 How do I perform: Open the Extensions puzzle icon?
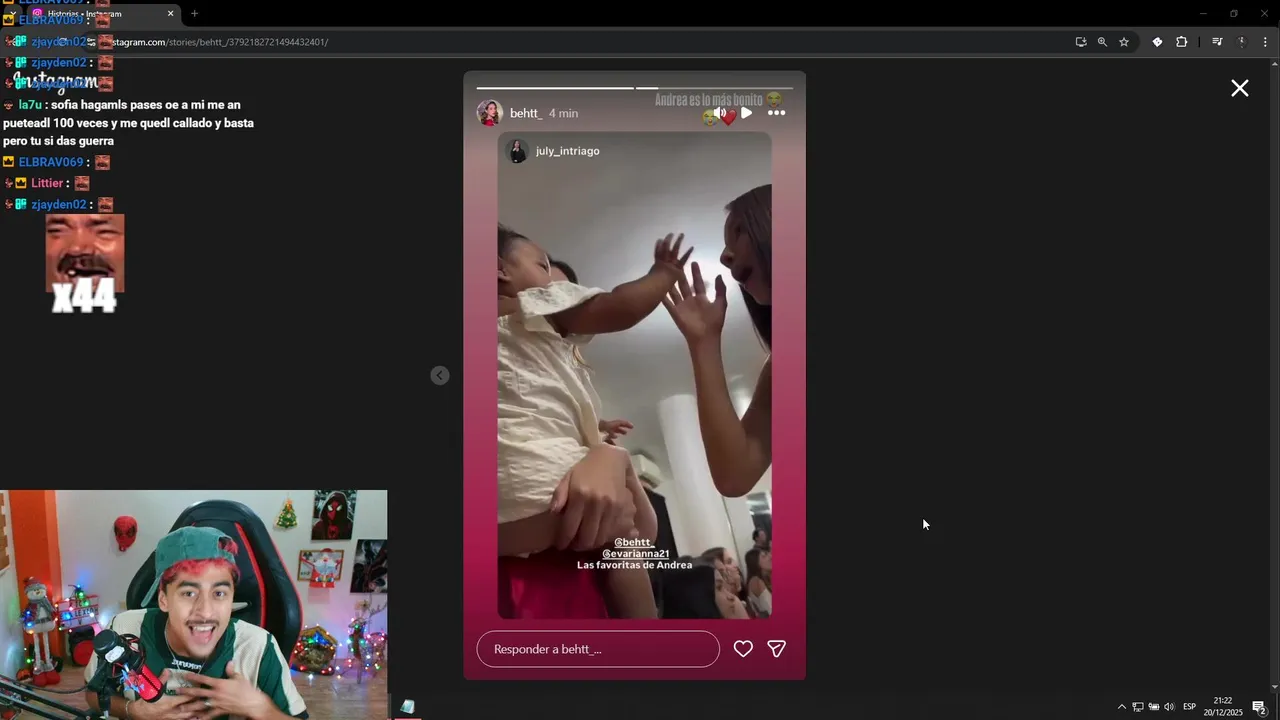pos(1182,42)
